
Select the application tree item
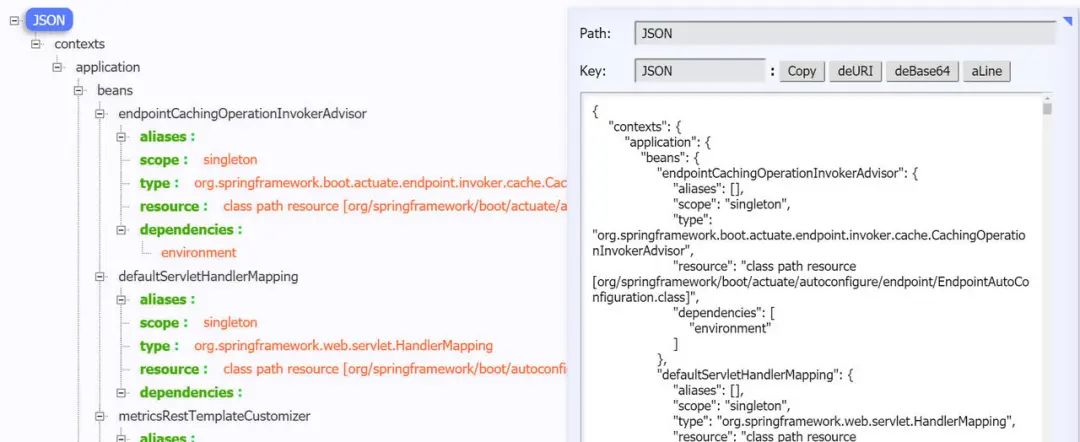tap(107, 67)
